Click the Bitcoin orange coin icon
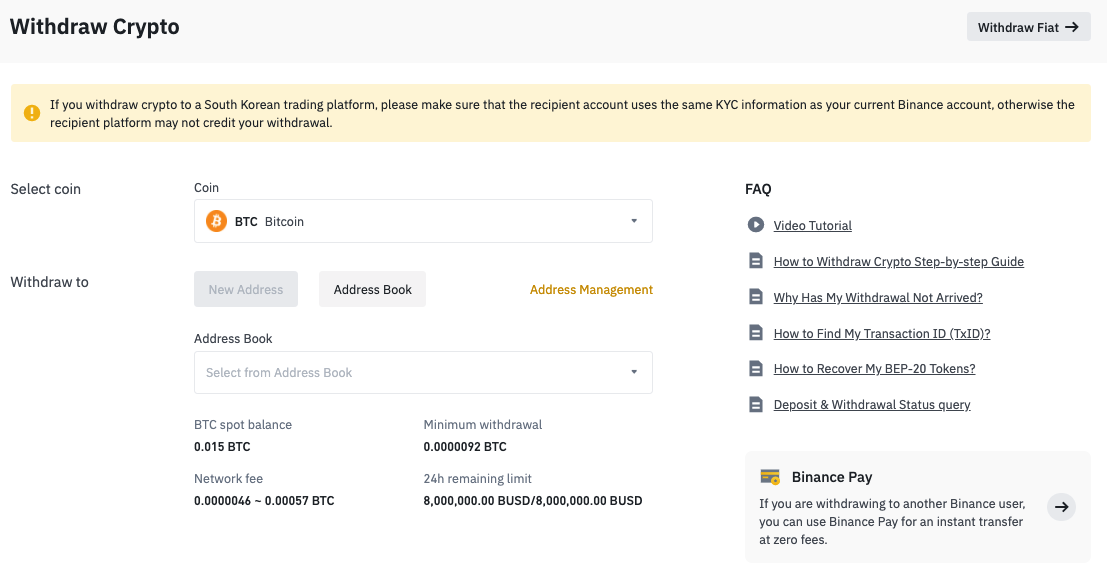Screen dimensions: 1107x580 click(216, 221)
